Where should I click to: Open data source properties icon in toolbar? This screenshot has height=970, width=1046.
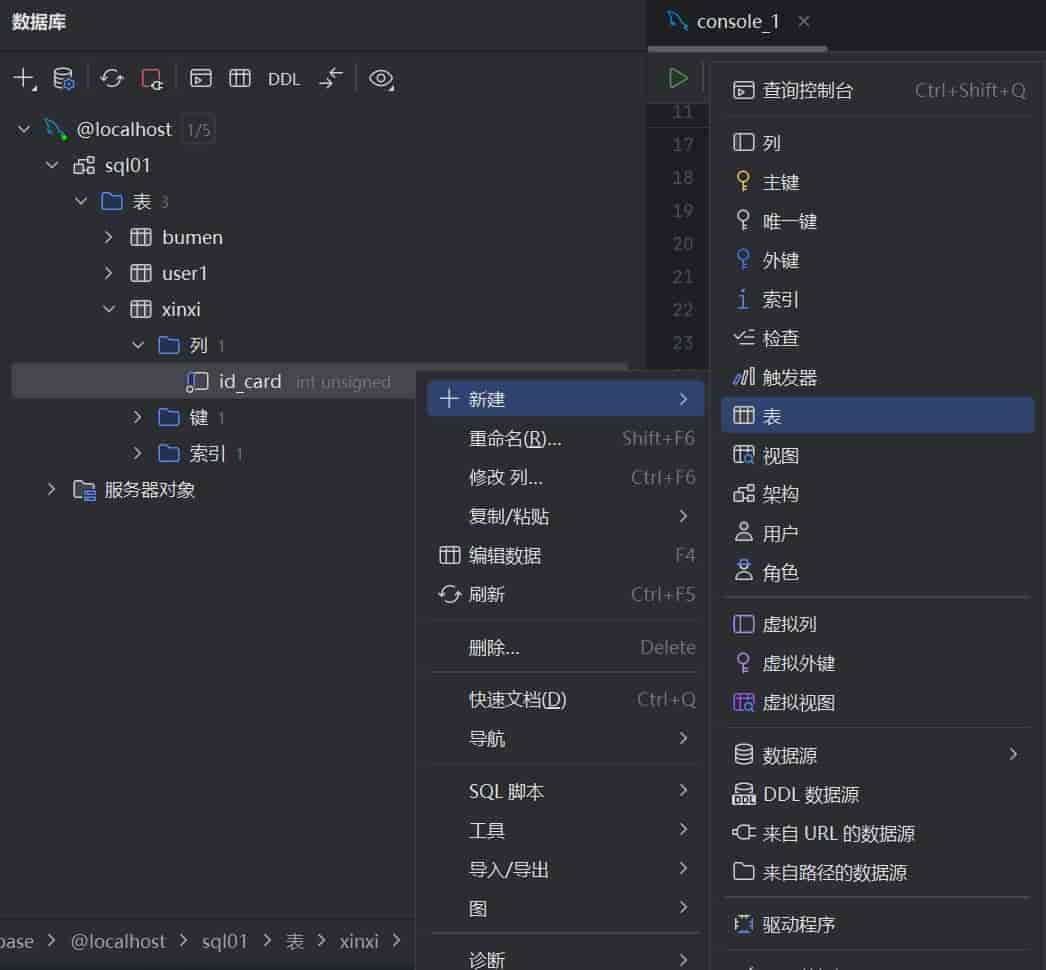point(64,79)
